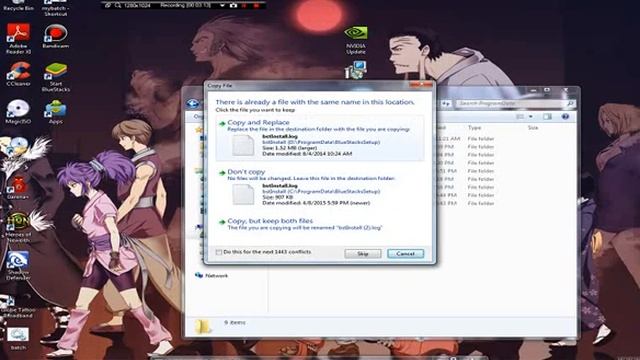The image size is (640, 360).
Task: Open the mybatch shortcut on the desktop
Action: [x=56, y=7]
